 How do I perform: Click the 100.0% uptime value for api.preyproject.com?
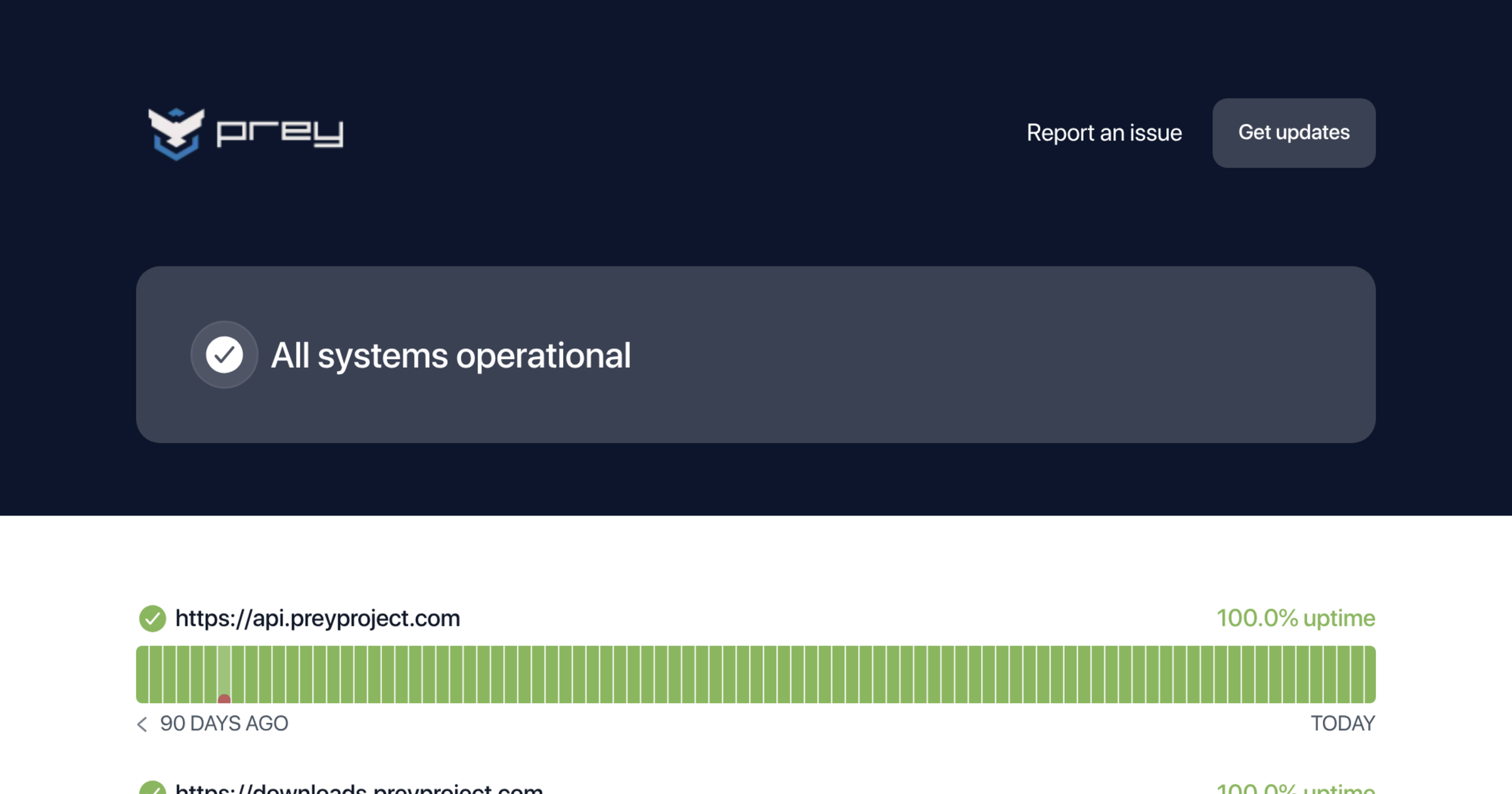tap(1296, 619)
